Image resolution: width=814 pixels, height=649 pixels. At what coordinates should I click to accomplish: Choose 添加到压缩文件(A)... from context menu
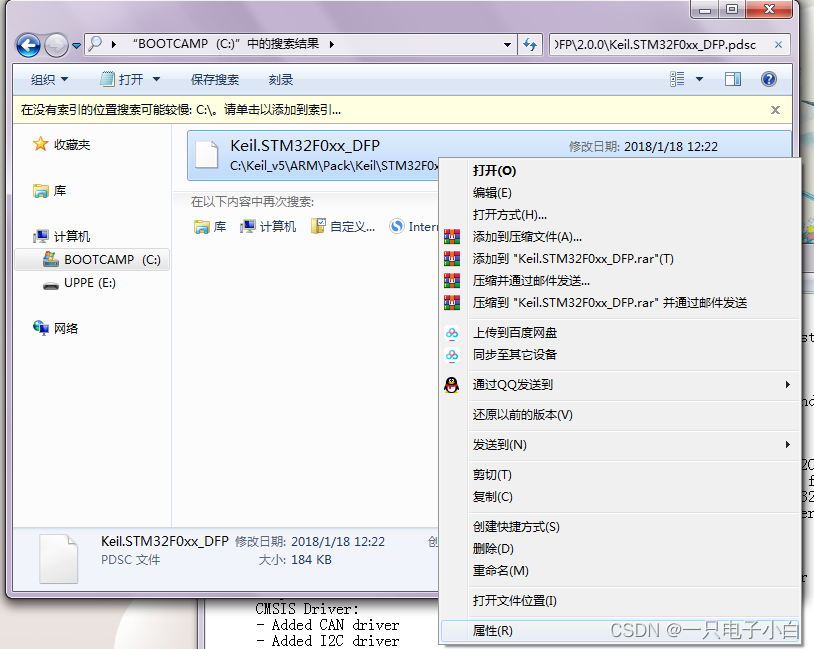[x=618, y=237]
